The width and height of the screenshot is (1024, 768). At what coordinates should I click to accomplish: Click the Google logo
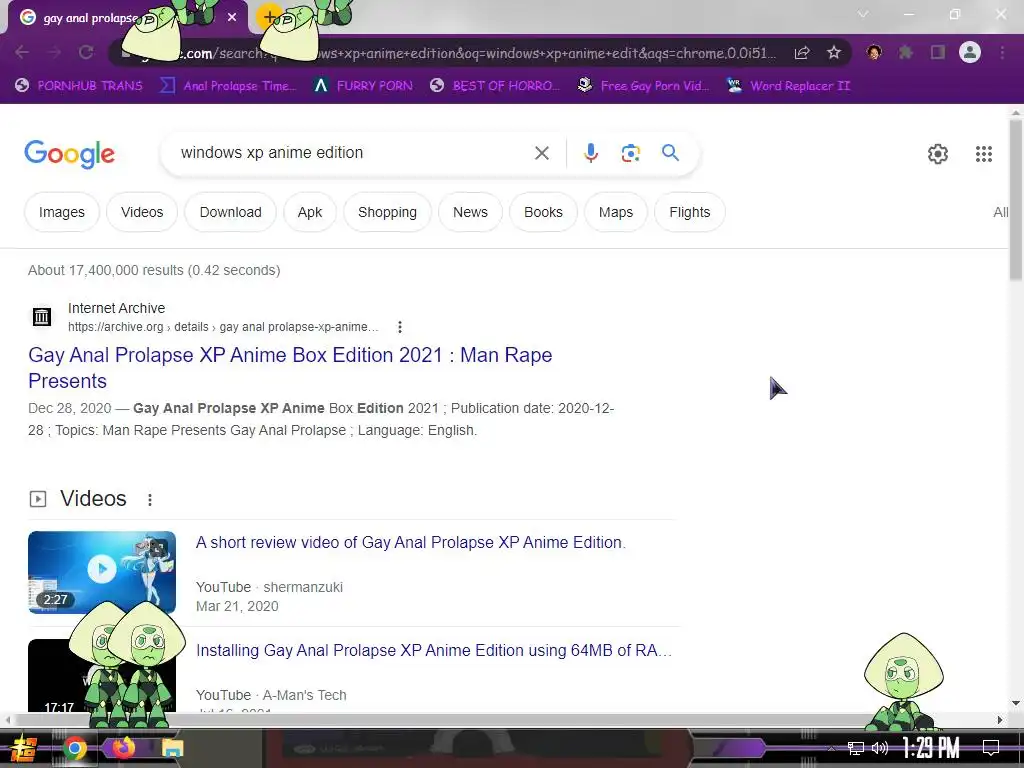69,154
